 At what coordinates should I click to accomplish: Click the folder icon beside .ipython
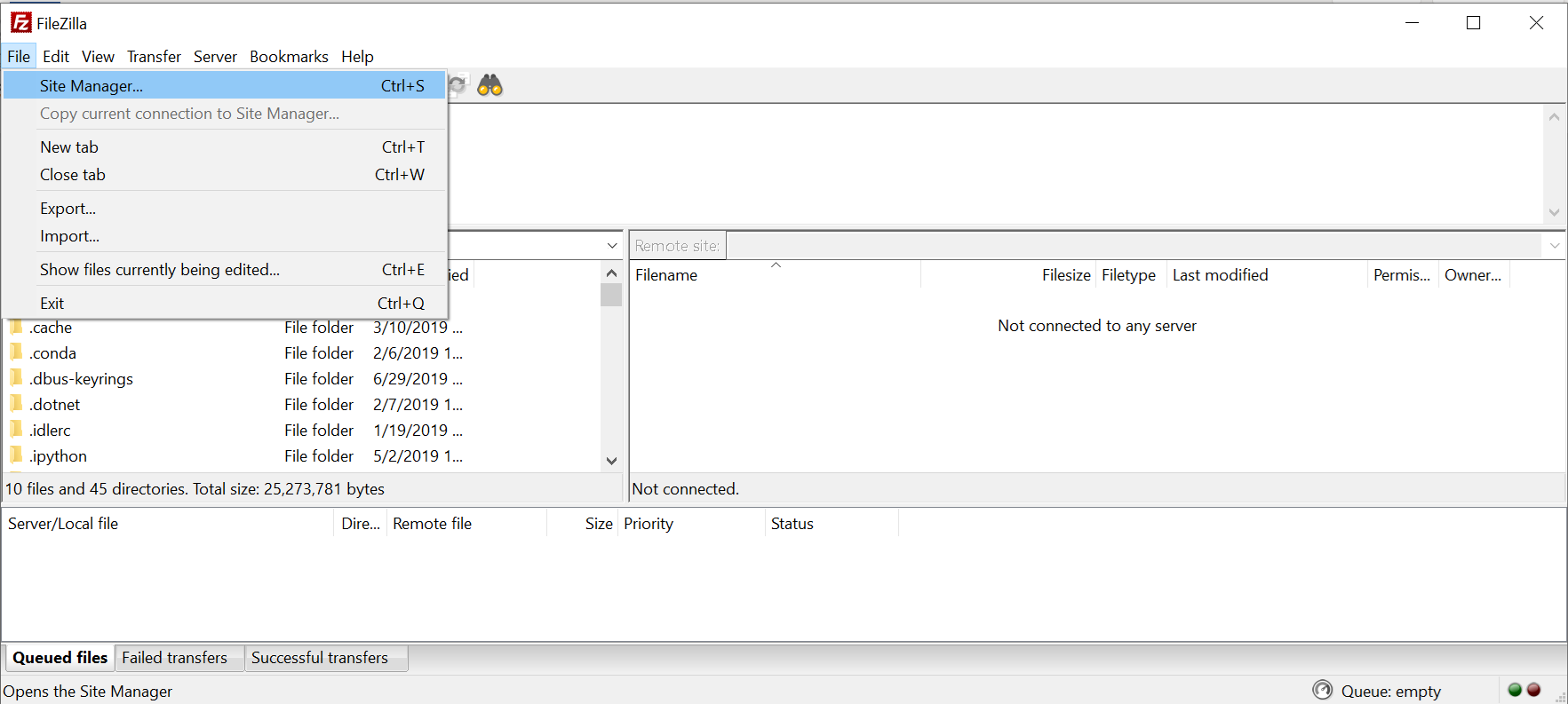click(16, 455)
